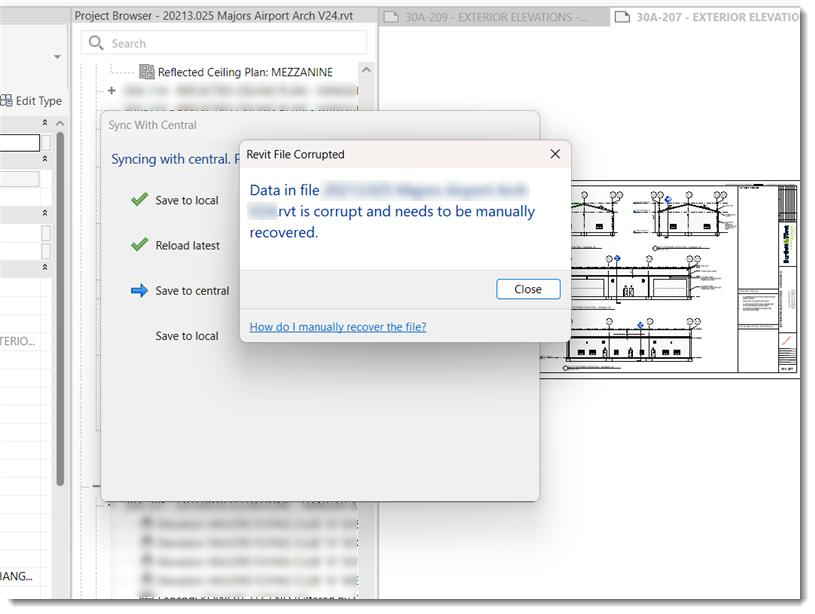
Task: Click the first properties value input box
Action: [19, 142]
